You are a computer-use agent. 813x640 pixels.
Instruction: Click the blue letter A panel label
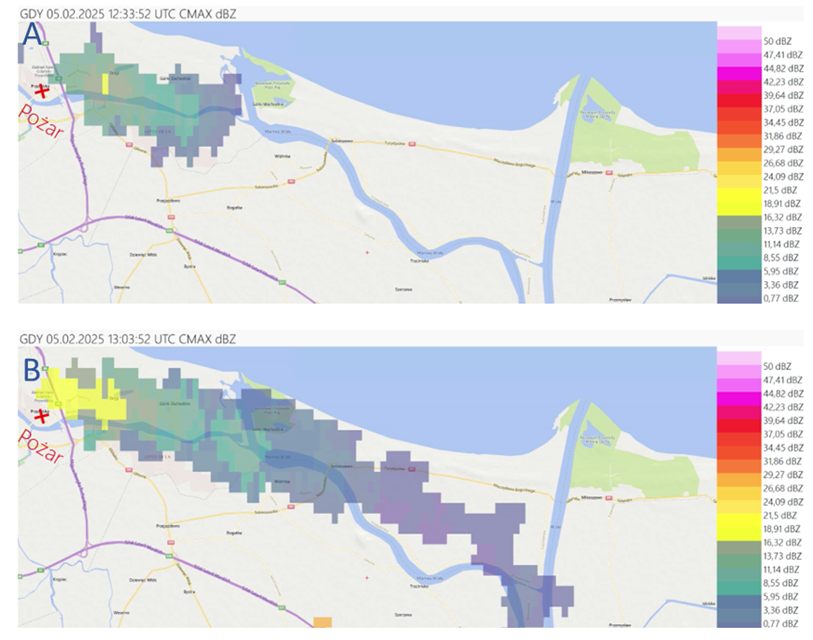pyautogui.click(x=32, y=35)
